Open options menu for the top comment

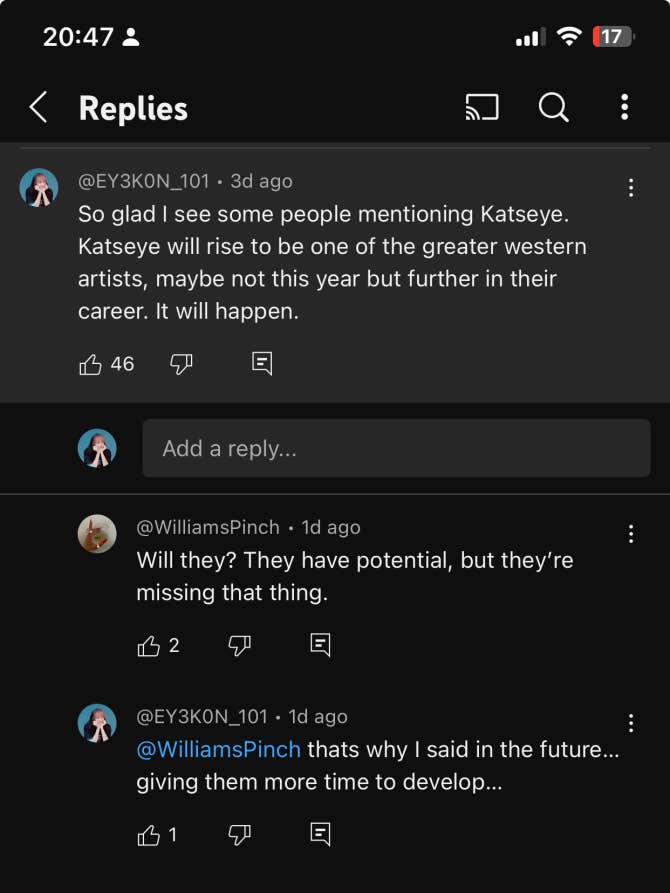click(631, 188)
